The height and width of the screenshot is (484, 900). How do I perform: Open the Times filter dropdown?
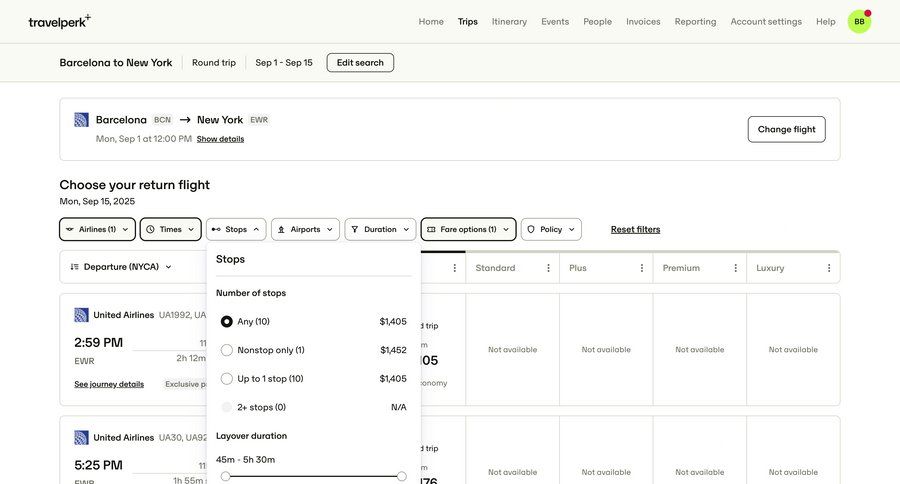tap(170, 229)
